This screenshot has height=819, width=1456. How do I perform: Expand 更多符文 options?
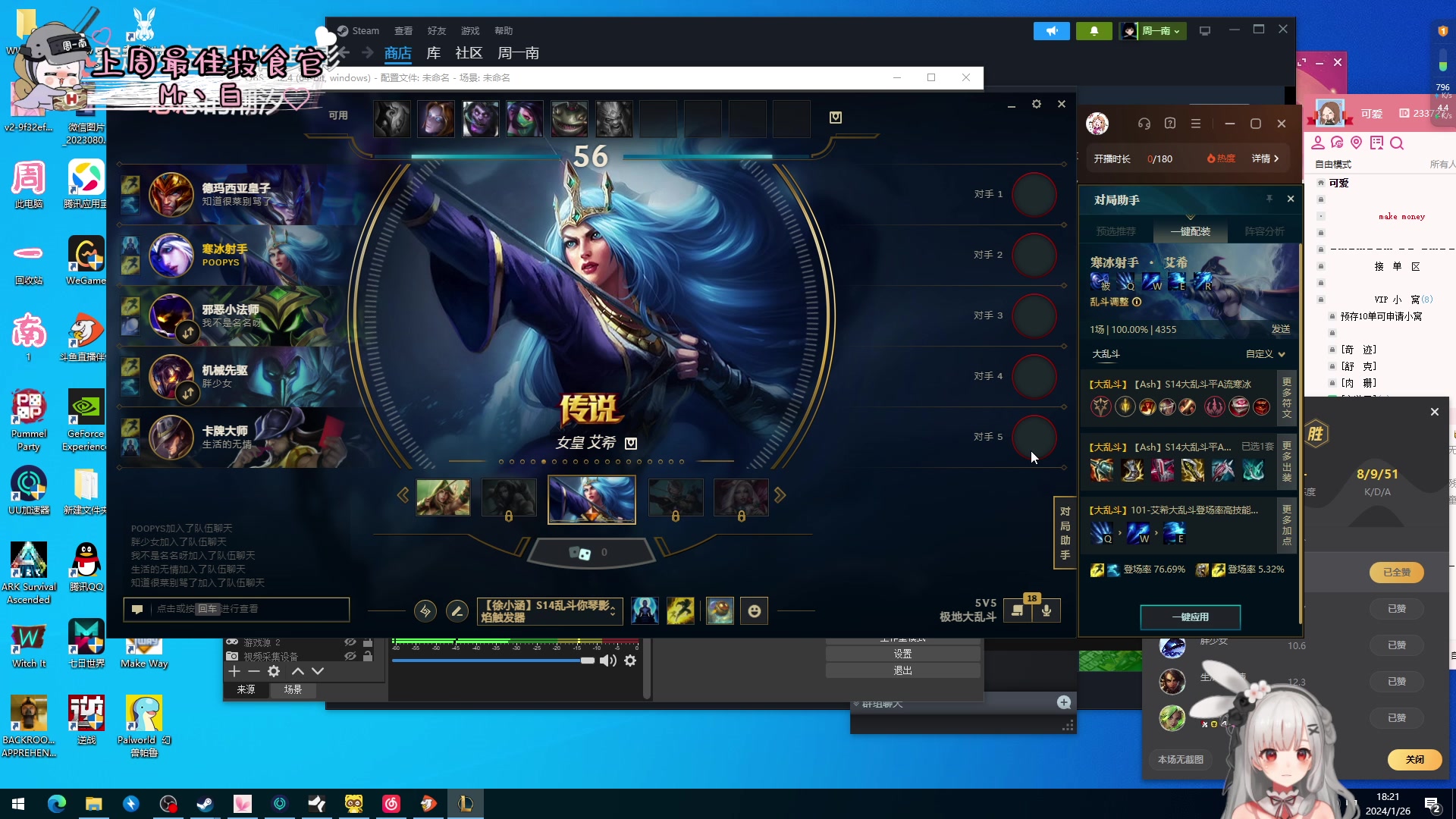point(1286,397)
